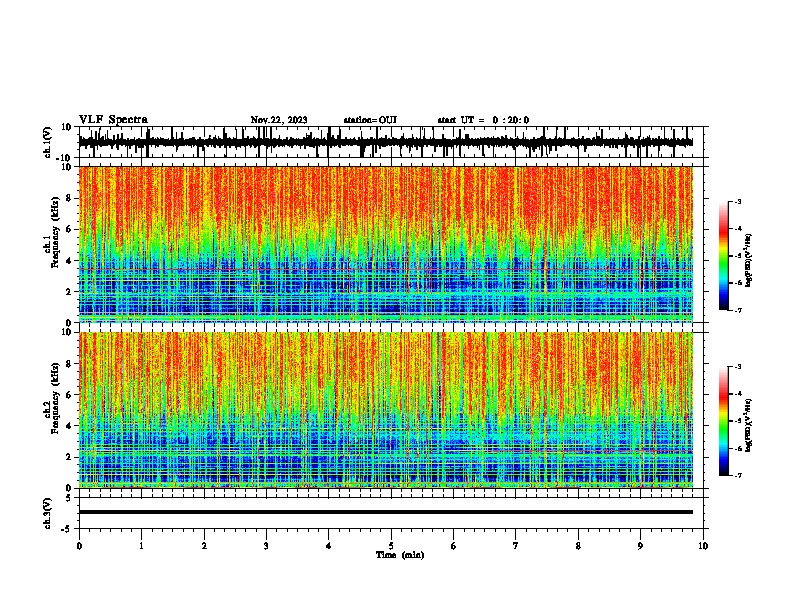The width and height of the screenshot is (792, 612).
Task: Select the 'station=OUI' header label
Action: [370, 120]
